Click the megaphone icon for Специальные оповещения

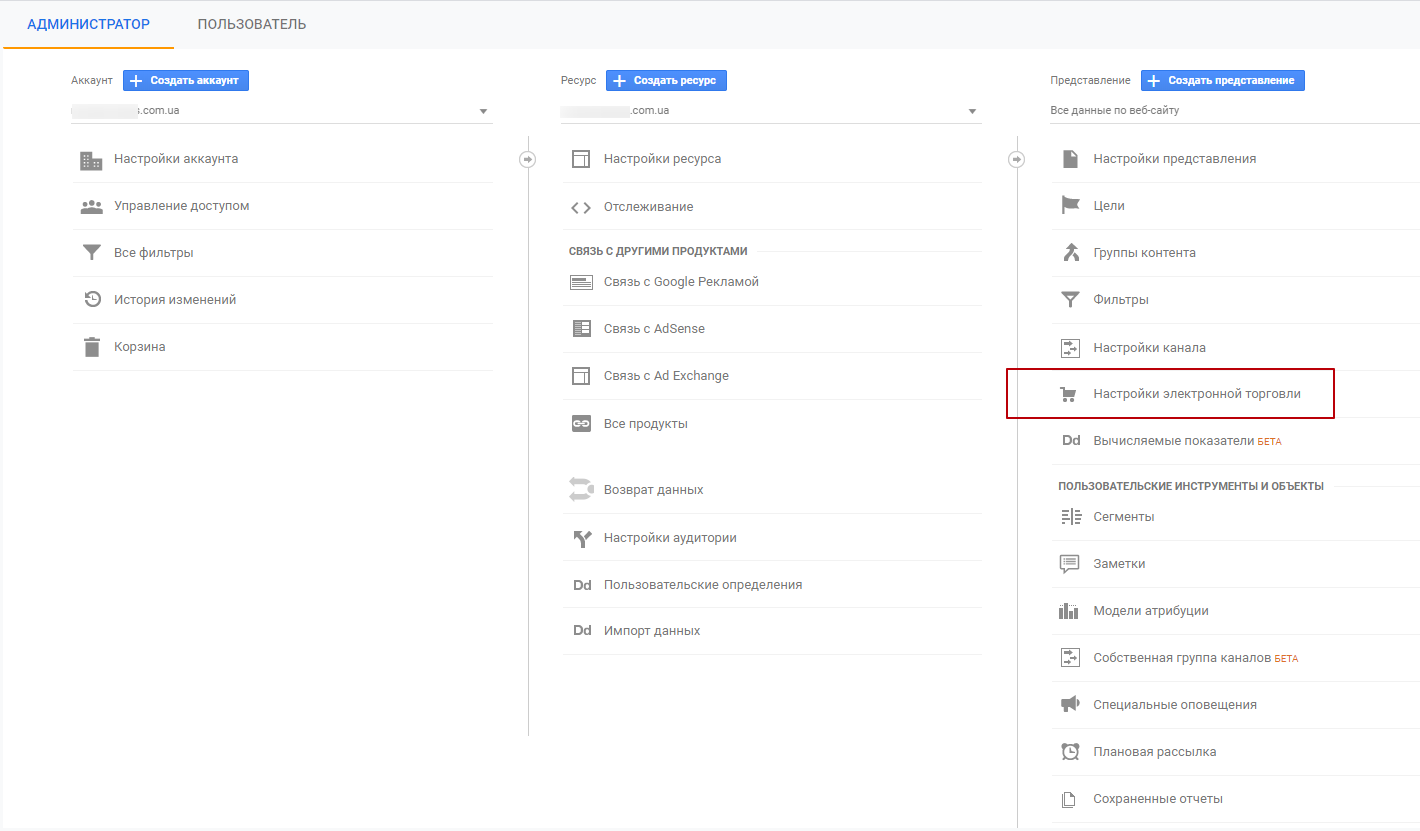(1070, 705)
